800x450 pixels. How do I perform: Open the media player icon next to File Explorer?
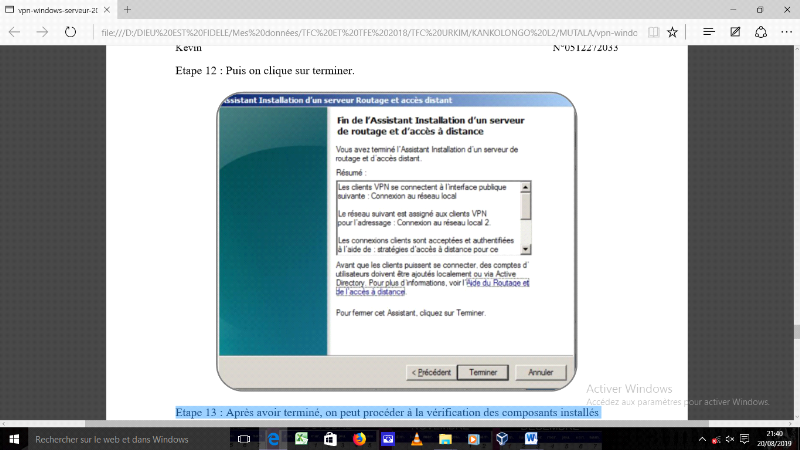pyautogui.click(x=473, y=439)
